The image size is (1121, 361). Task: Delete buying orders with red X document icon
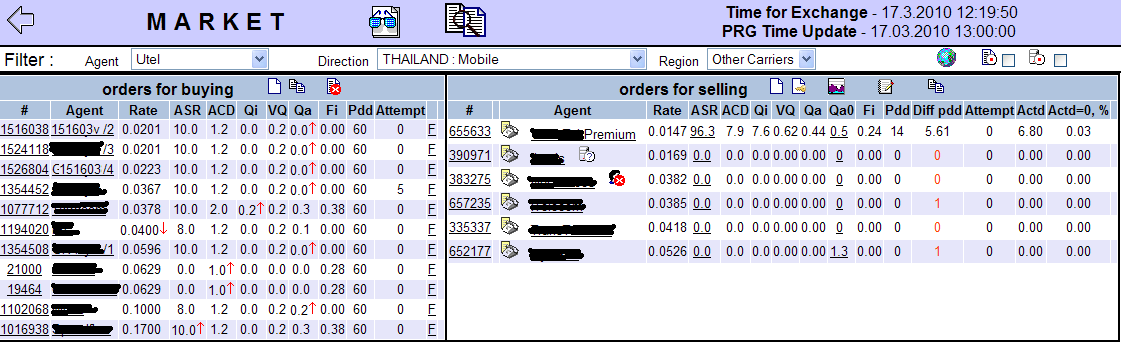pyautogui.click(x=334, y=86)
